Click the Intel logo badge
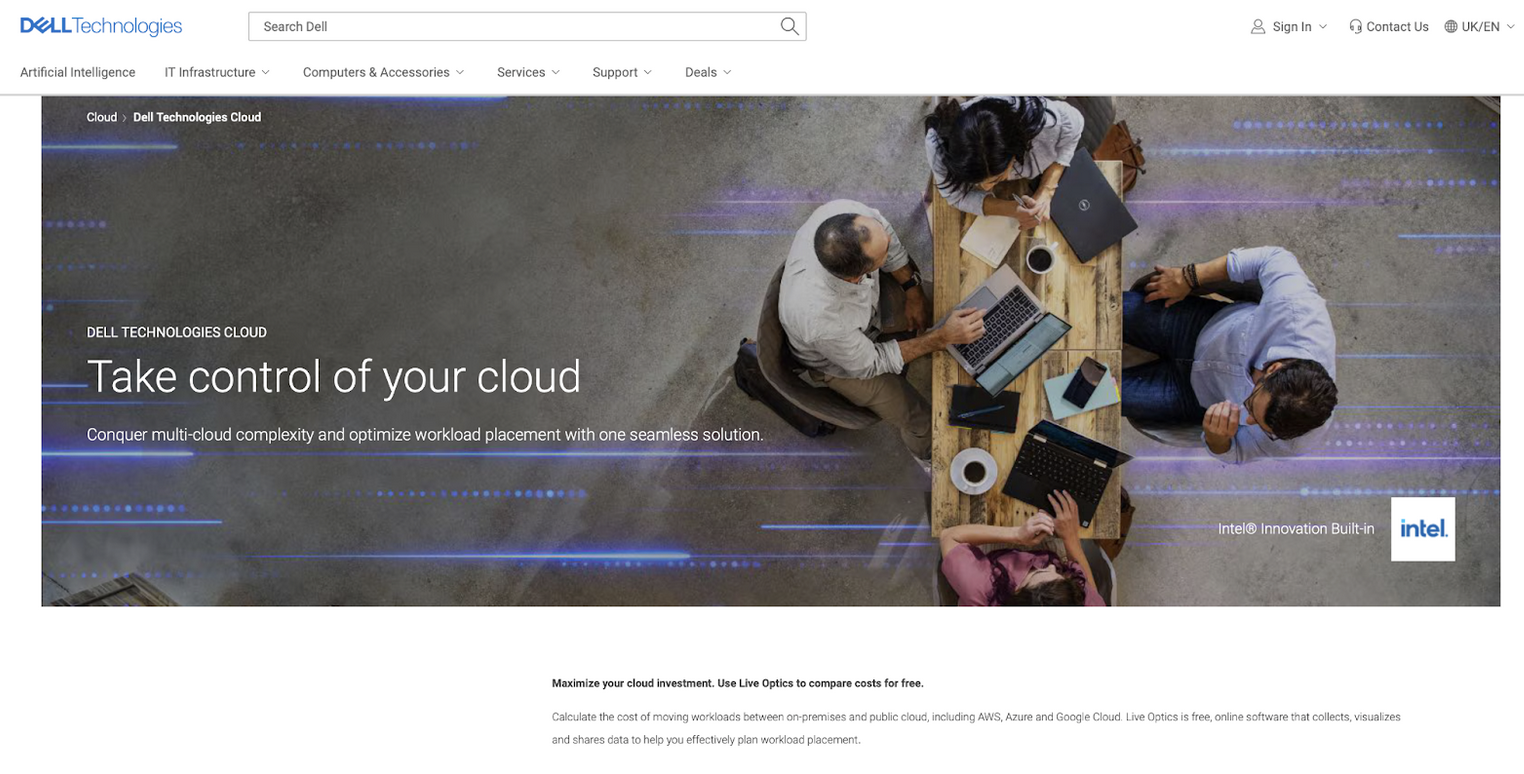This screenshot has width=1524, height=774. tap(1422, 529)
